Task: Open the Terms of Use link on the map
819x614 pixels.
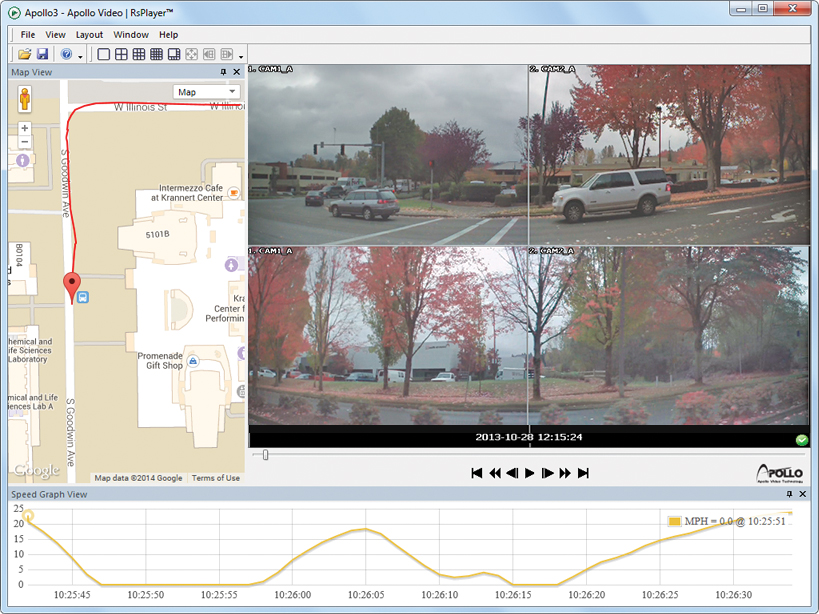Action: point(216,478)
